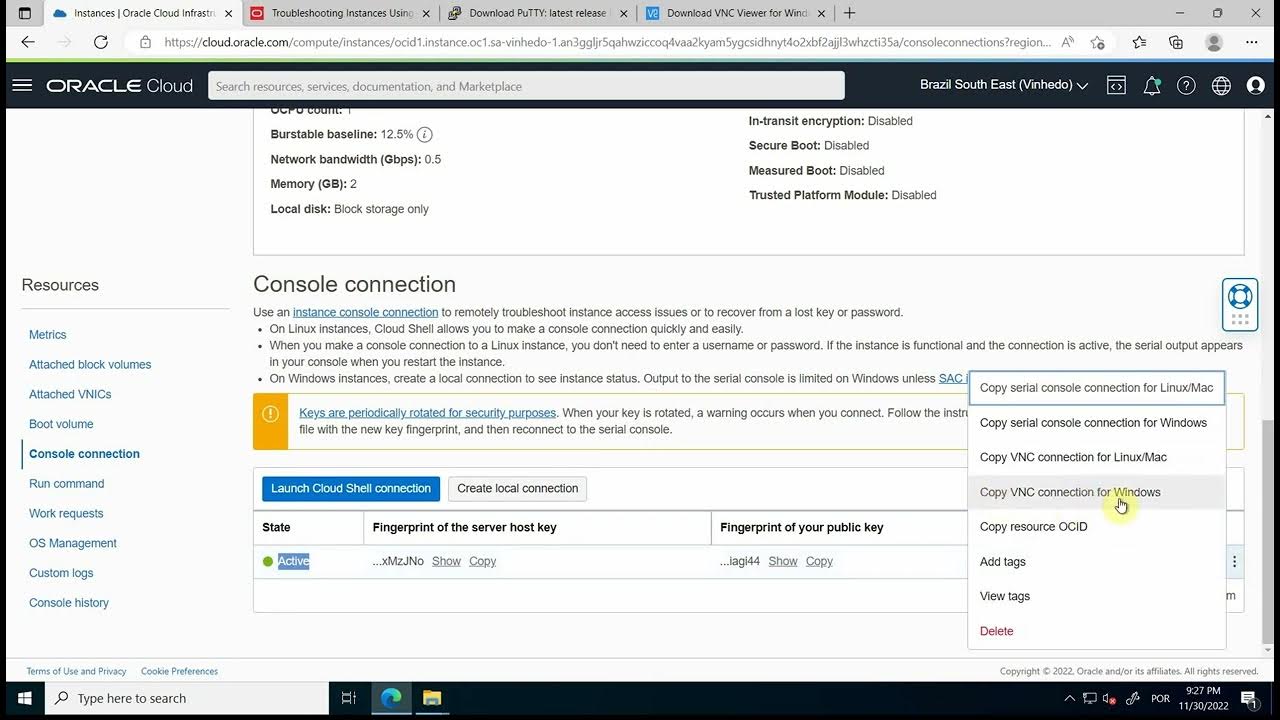
Task: Open Attached block volumes resource
Action: click(x=90, y=365)
